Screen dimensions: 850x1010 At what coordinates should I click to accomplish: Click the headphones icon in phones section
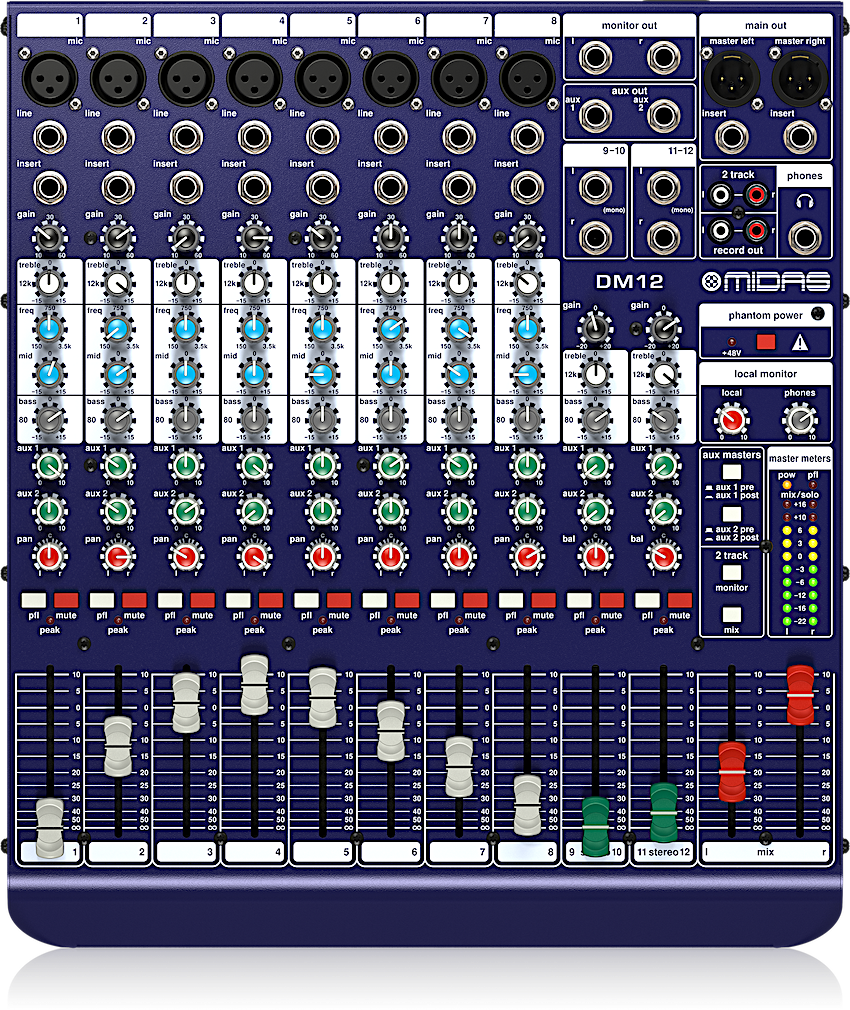[804, 202]
